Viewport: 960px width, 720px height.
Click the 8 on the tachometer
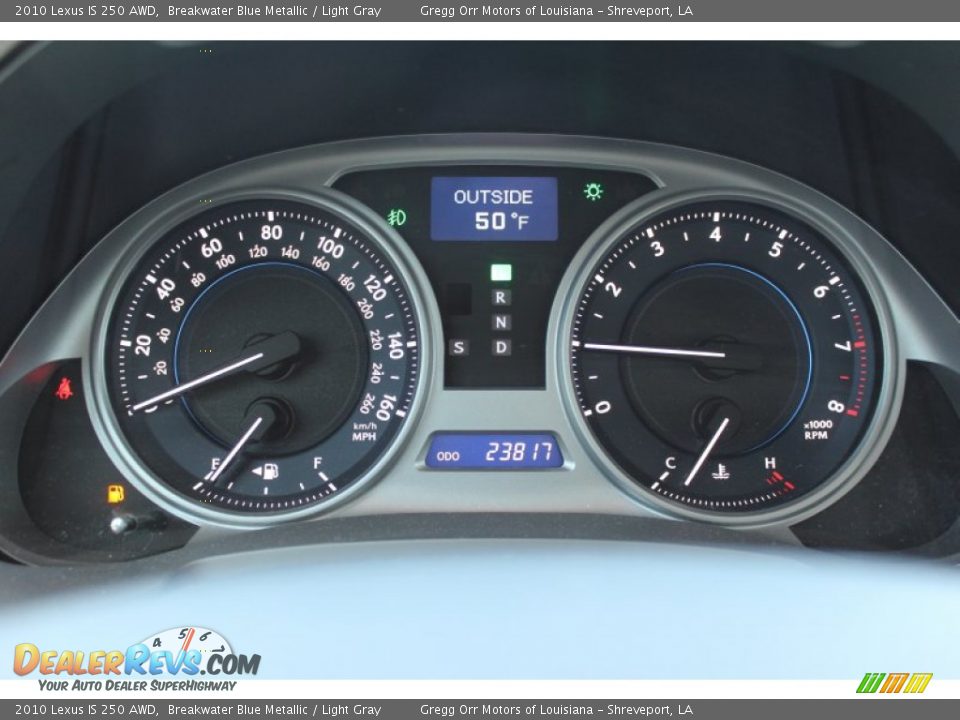point(836,406)
